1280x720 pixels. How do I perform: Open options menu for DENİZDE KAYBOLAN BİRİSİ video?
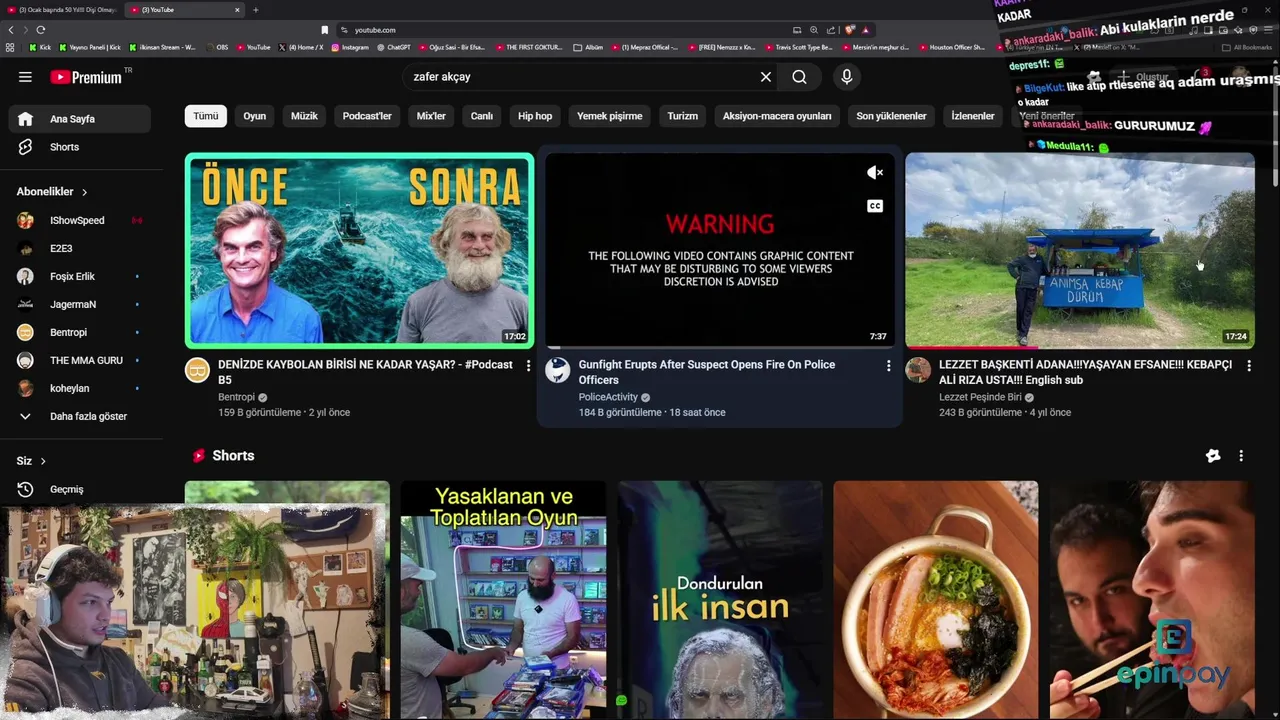coord(528,366)
